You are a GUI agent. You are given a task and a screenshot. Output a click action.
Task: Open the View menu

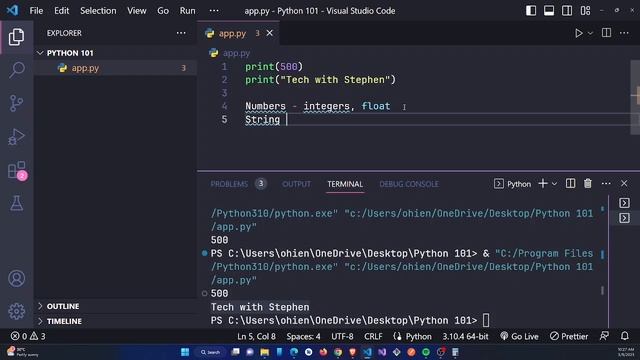(x=137, y=11)
